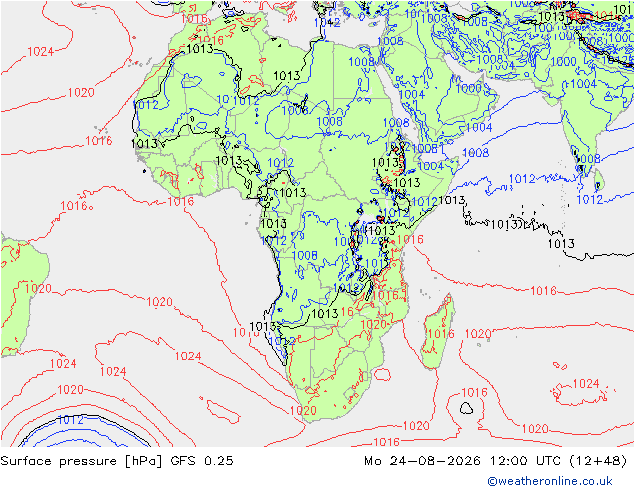The height and width of the screenshot is (490, 634).
Task: Click the red 1016 label off the Tanzania coast
Action: (x=410, y=240)
